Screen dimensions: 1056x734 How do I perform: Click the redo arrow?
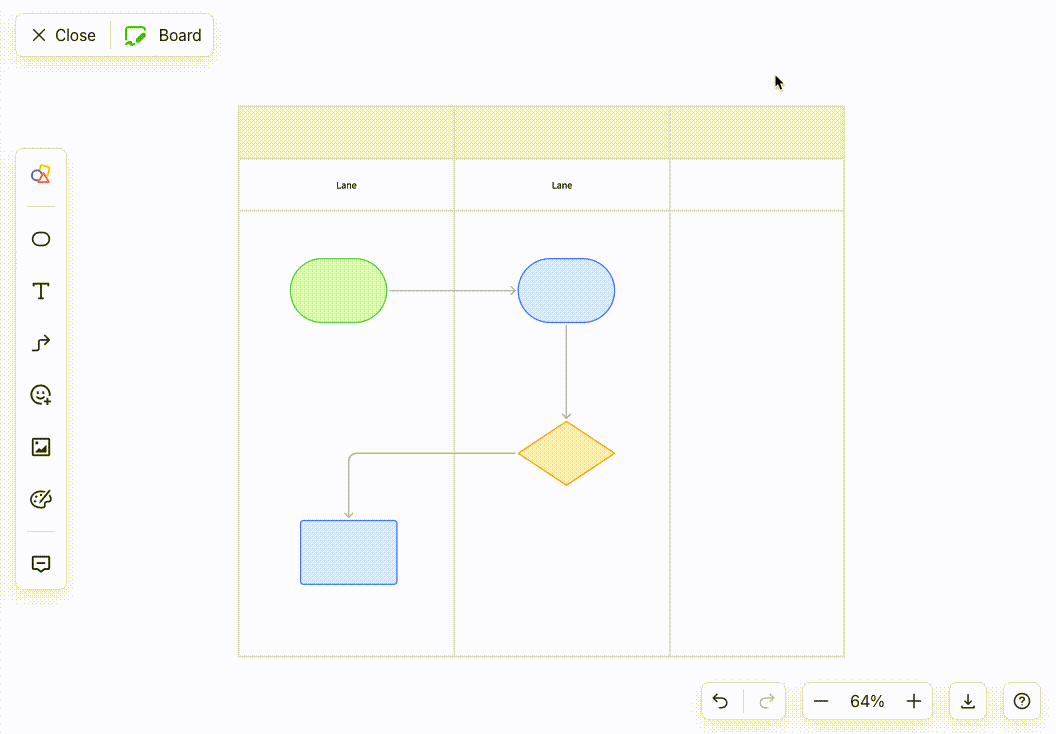(765, 701)
